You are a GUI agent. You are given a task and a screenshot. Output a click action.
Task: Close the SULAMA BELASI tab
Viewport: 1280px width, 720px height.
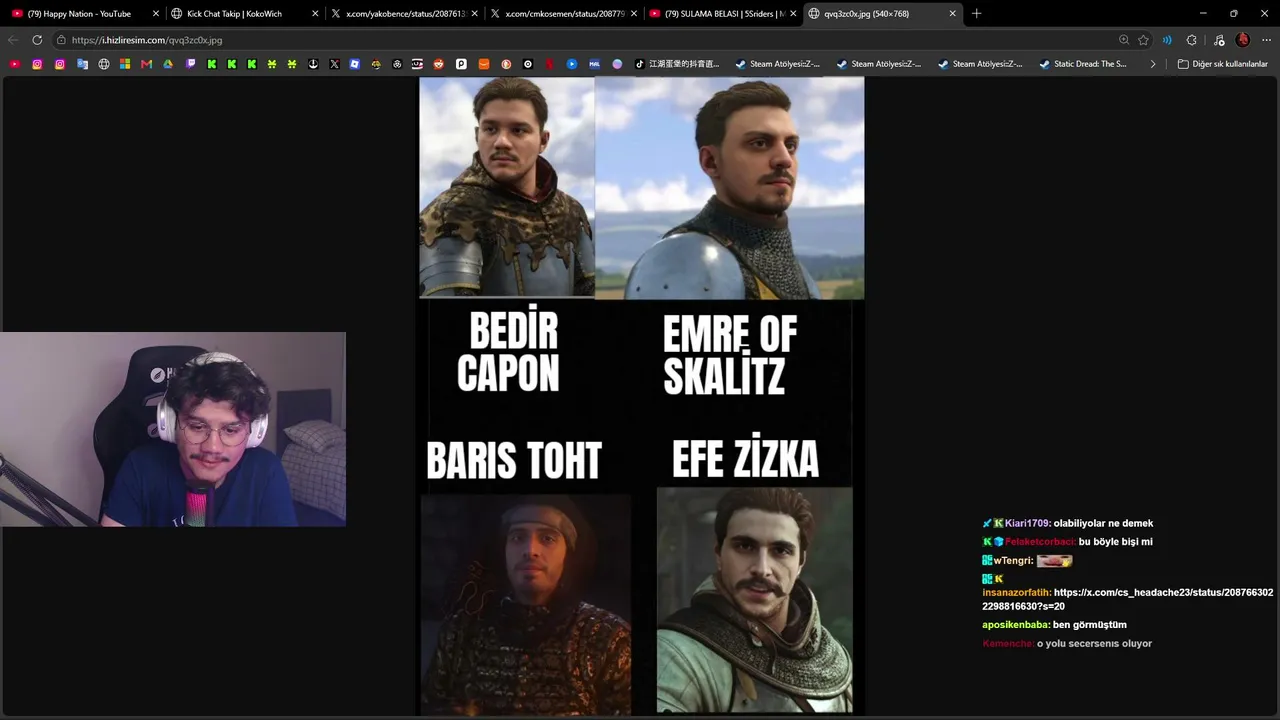(x=793, y=14)
